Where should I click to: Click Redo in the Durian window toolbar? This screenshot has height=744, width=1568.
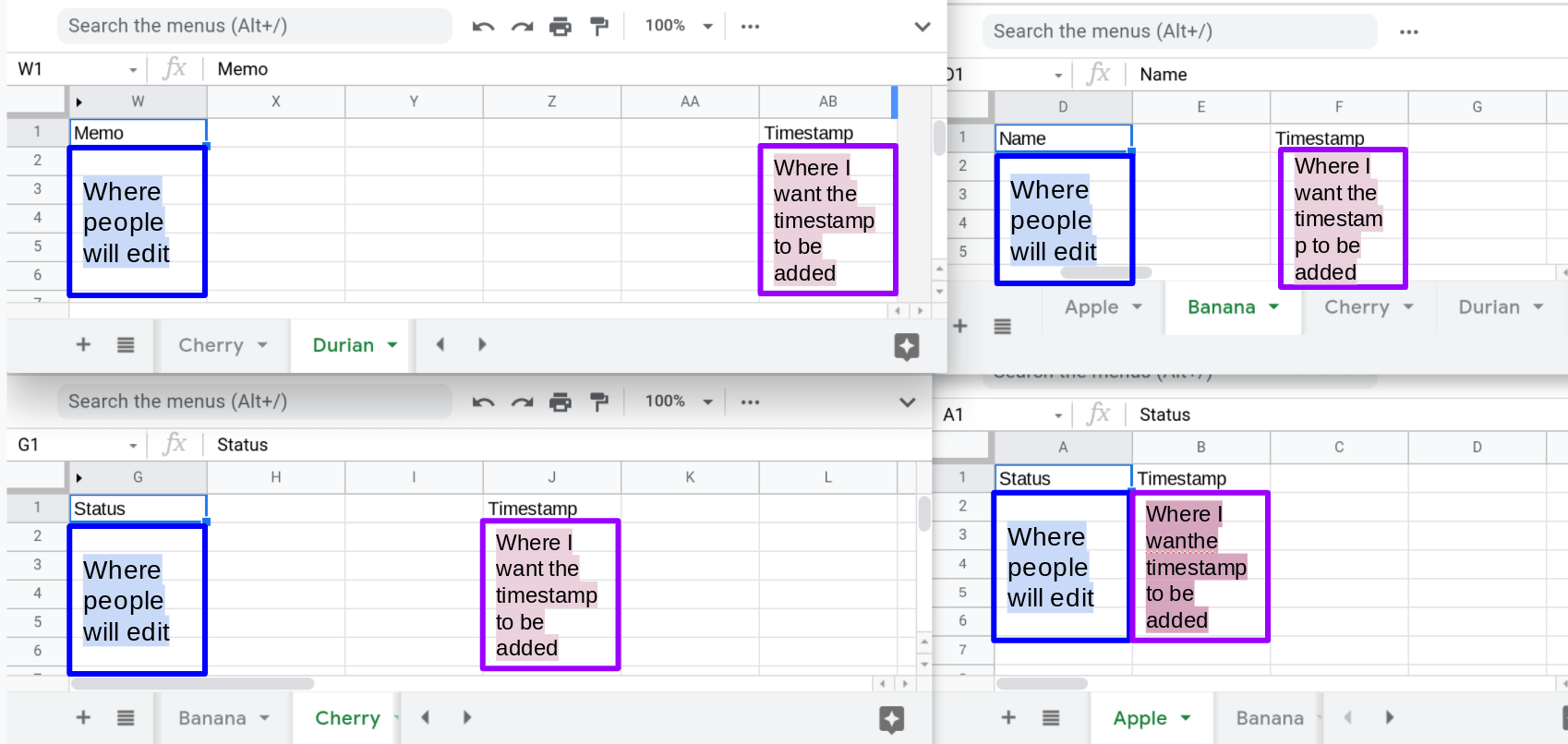point(523,27)
